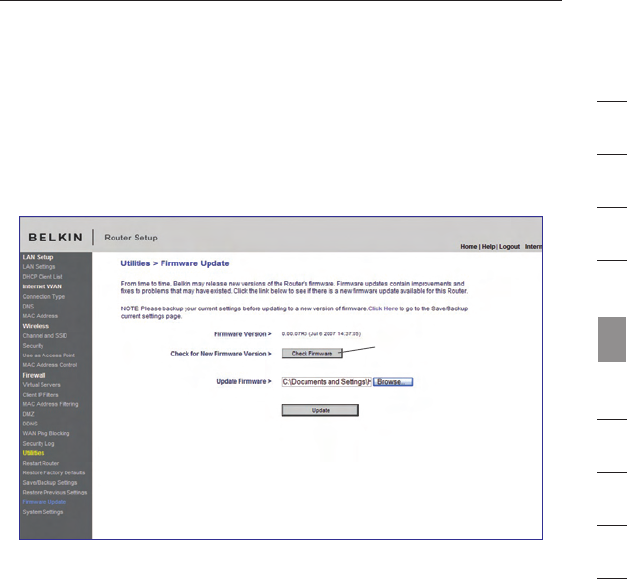627x579 pixels.
Task: Open LAN Settings in the sidebar
Action: [39, 267]
